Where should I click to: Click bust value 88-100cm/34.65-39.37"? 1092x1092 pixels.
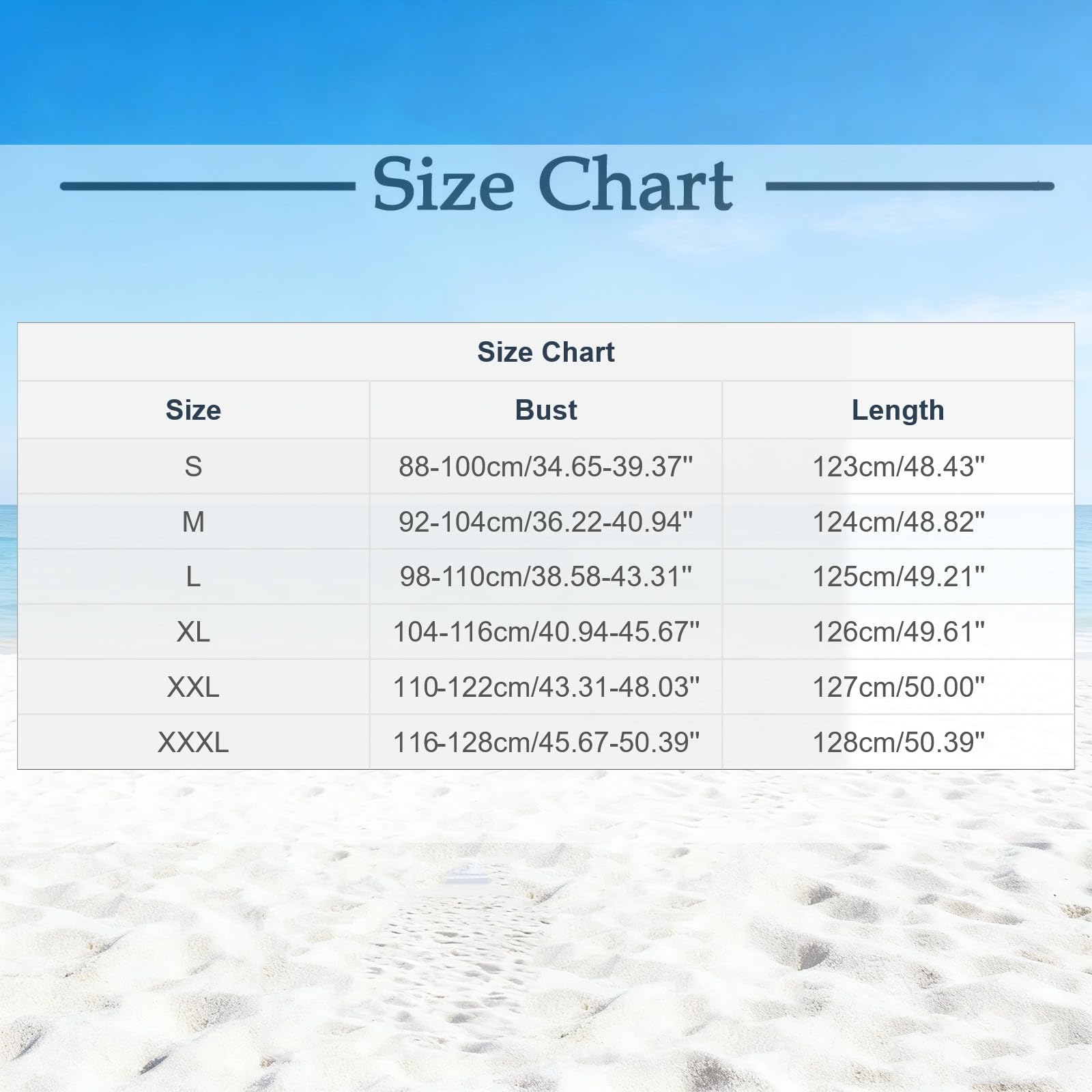[x=546, y=467]
